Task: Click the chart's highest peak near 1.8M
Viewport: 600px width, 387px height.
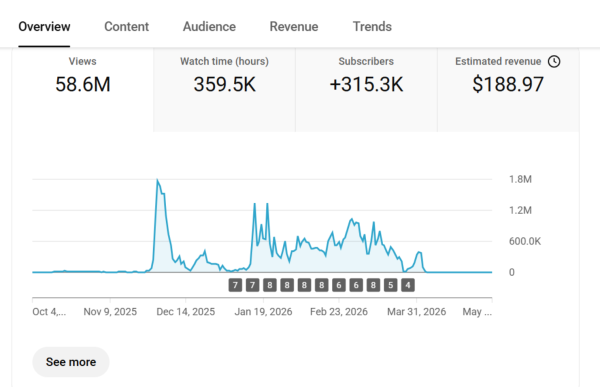Action: [x=157, y=180]
